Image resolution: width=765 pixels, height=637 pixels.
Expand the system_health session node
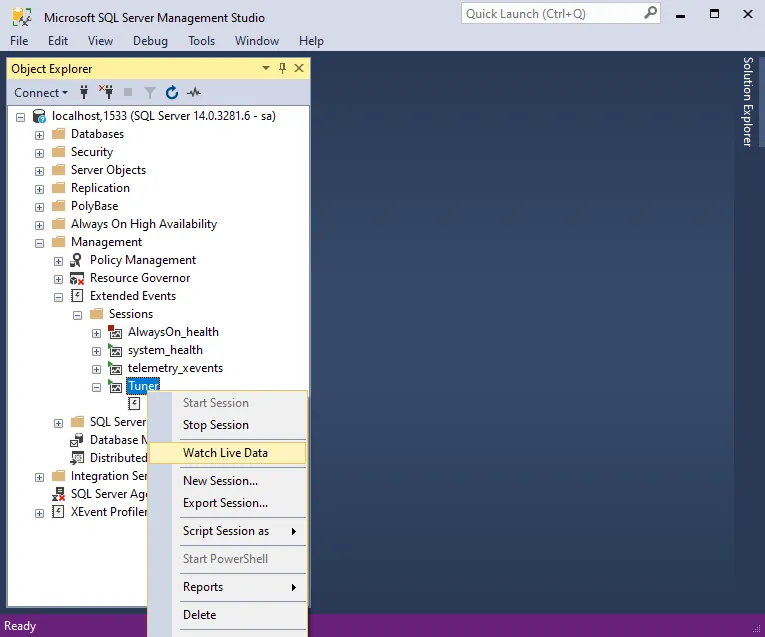[97, 351]
